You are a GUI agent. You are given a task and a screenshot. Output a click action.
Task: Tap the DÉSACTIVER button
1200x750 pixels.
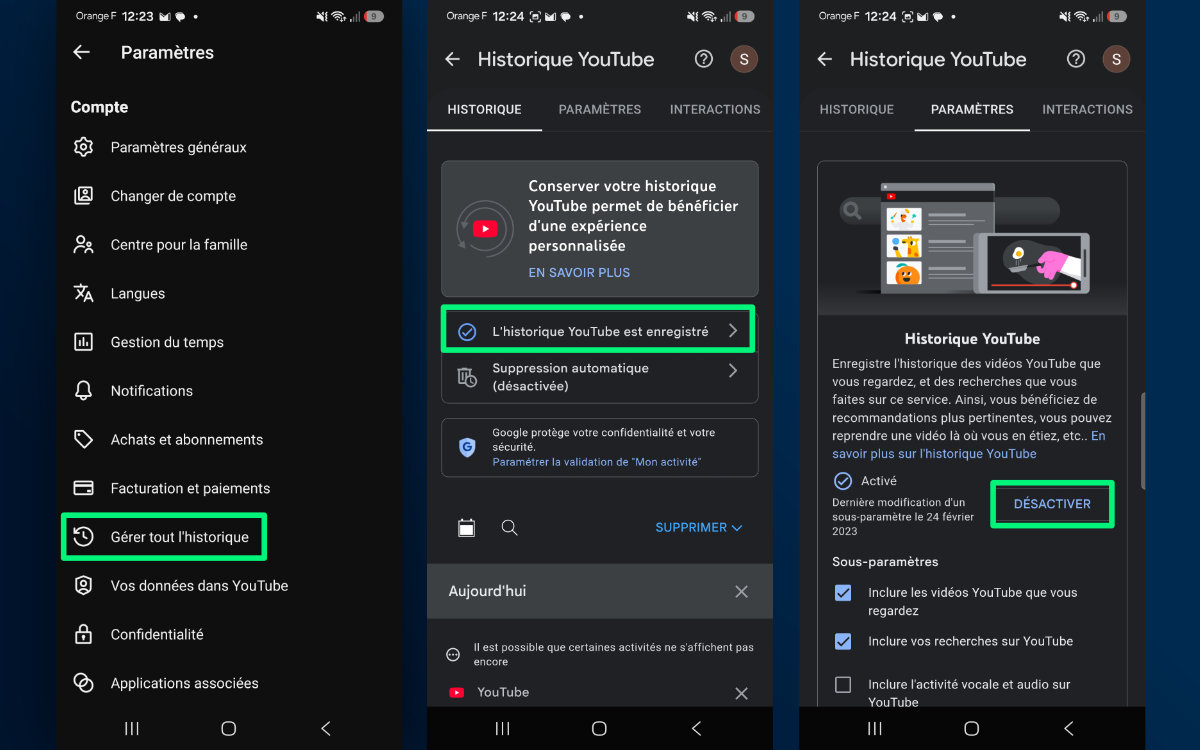(x=1052, y=504)
